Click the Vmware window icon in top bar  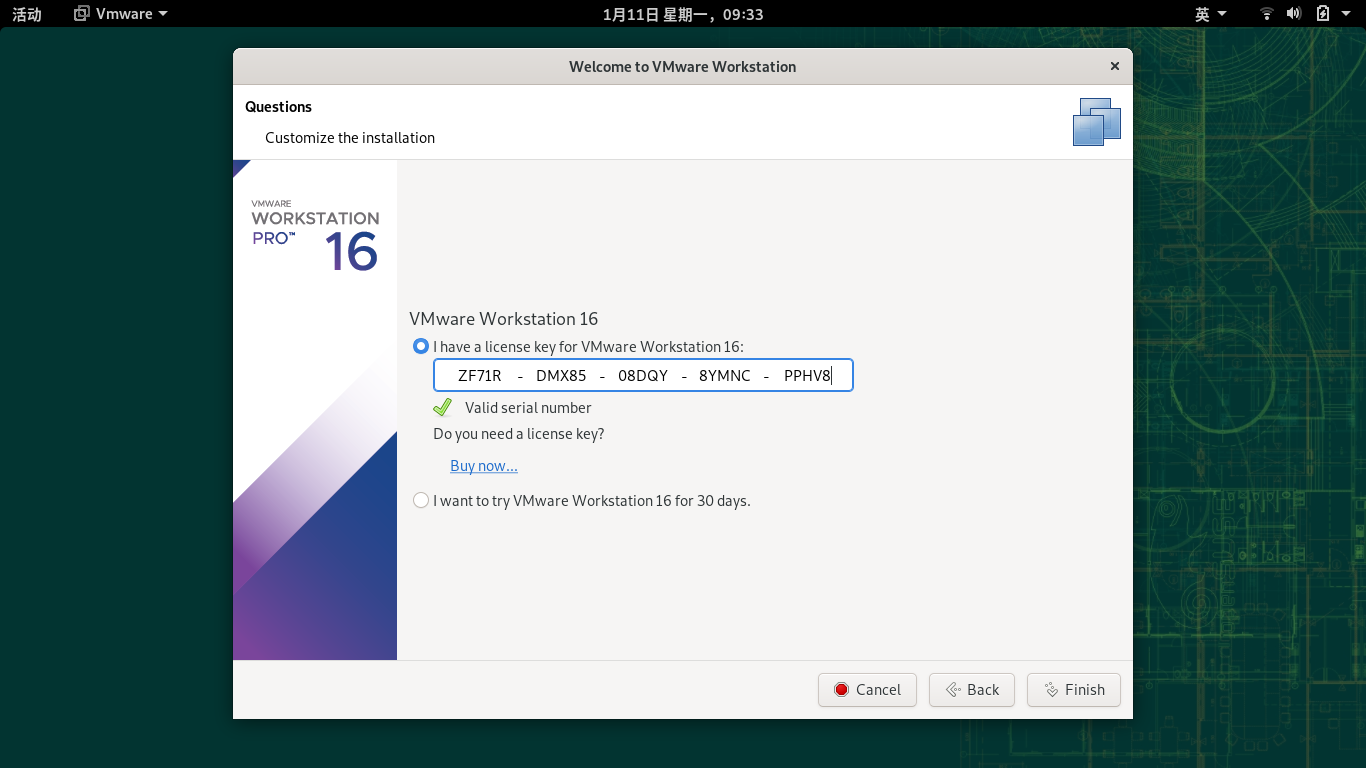(82, 14)
